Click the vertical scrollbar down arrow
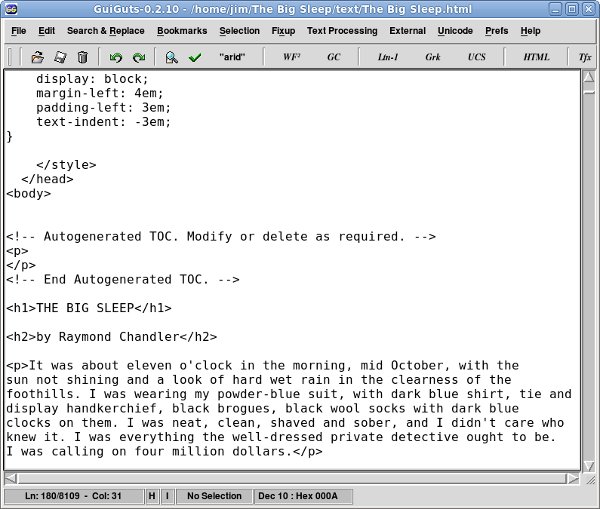Viewport: 600px width, 509px height. click(x=589, y=465)
